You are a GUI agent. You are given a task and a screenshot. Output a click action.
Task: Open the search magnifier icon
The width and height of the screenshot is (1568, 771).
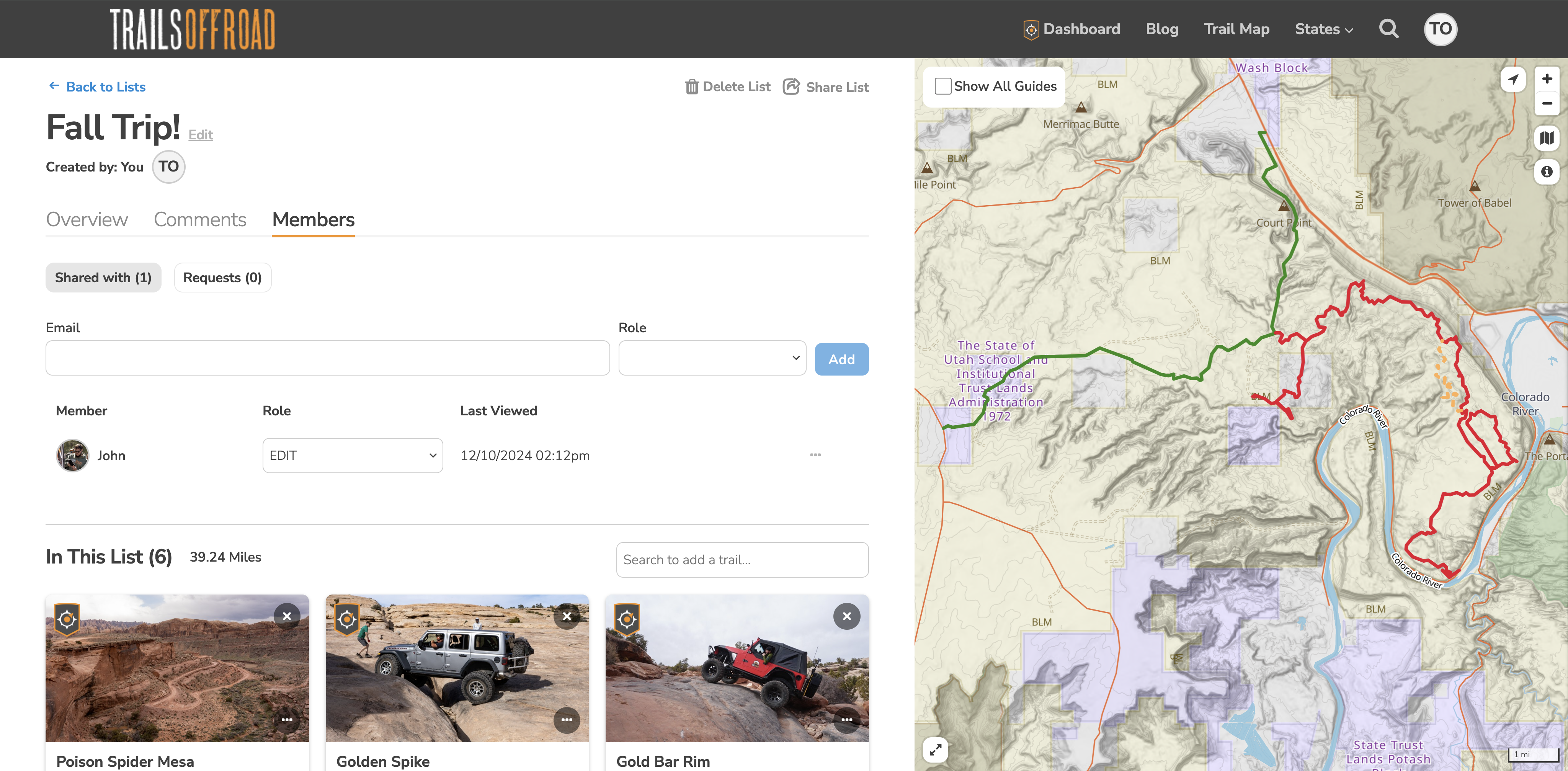[1388, 29]
